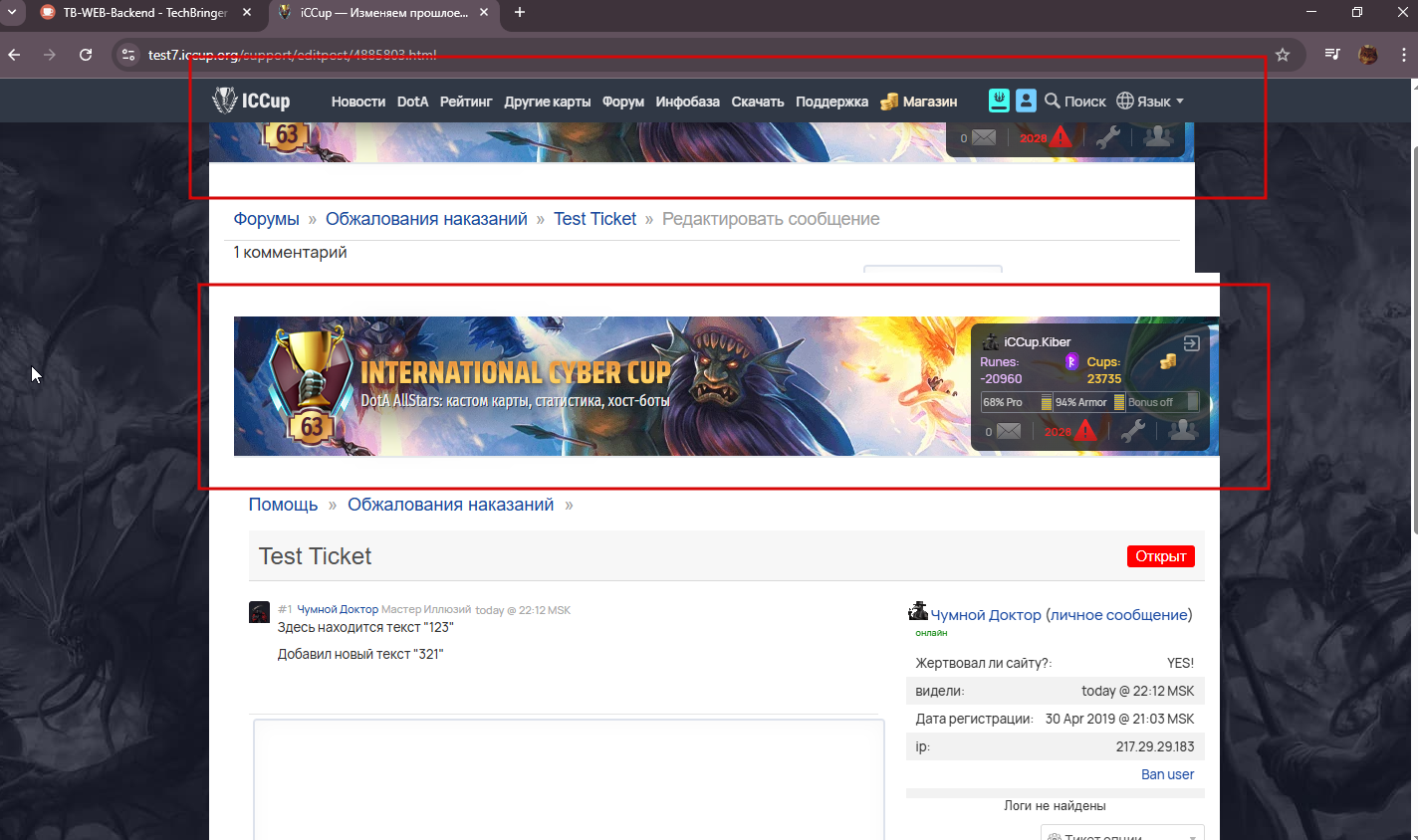Viewport: 1418px width, 840px height.
Task: Close the TB-WEB-Backend tab
Action: point(247,13)
